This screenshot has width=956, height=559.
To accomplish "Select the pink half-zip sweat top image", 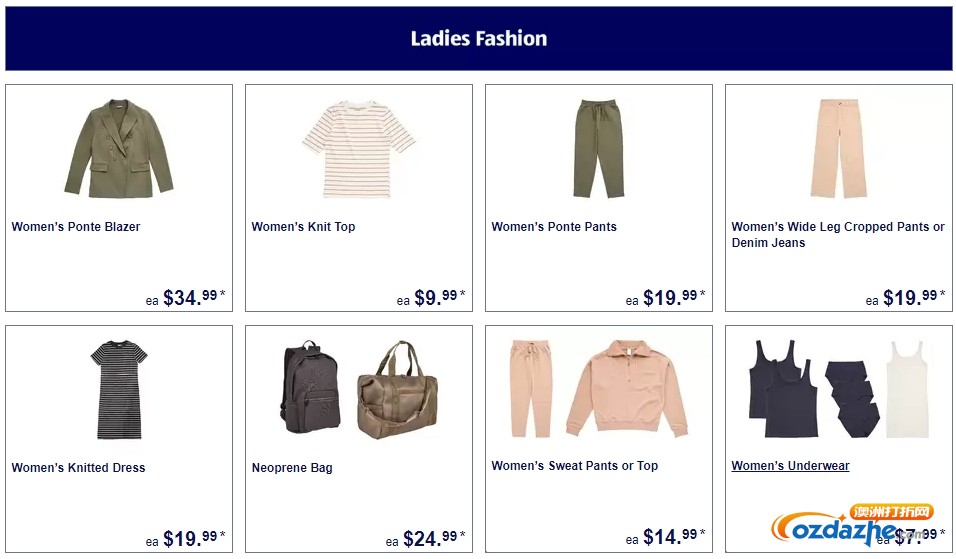I will [x=627, y=388].
